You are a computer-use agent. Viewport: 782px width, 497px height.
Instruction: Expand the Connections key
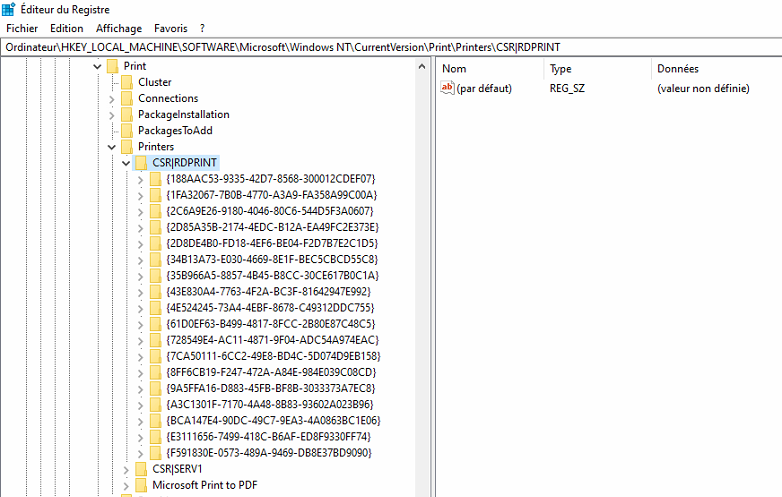tap(111, 98)
